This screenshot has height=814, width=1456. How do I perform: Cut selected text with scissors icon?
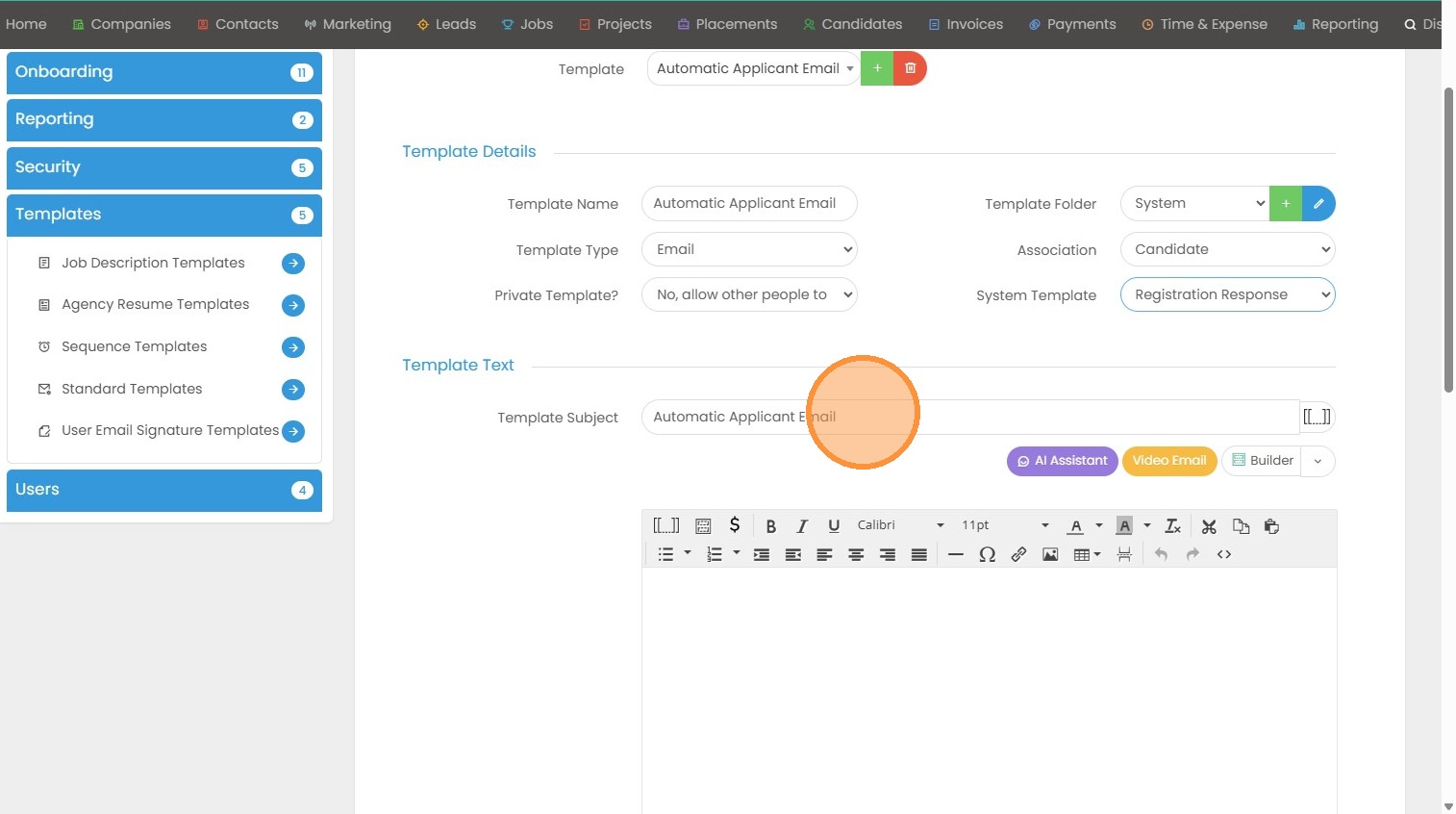(x=1209, y=526)
